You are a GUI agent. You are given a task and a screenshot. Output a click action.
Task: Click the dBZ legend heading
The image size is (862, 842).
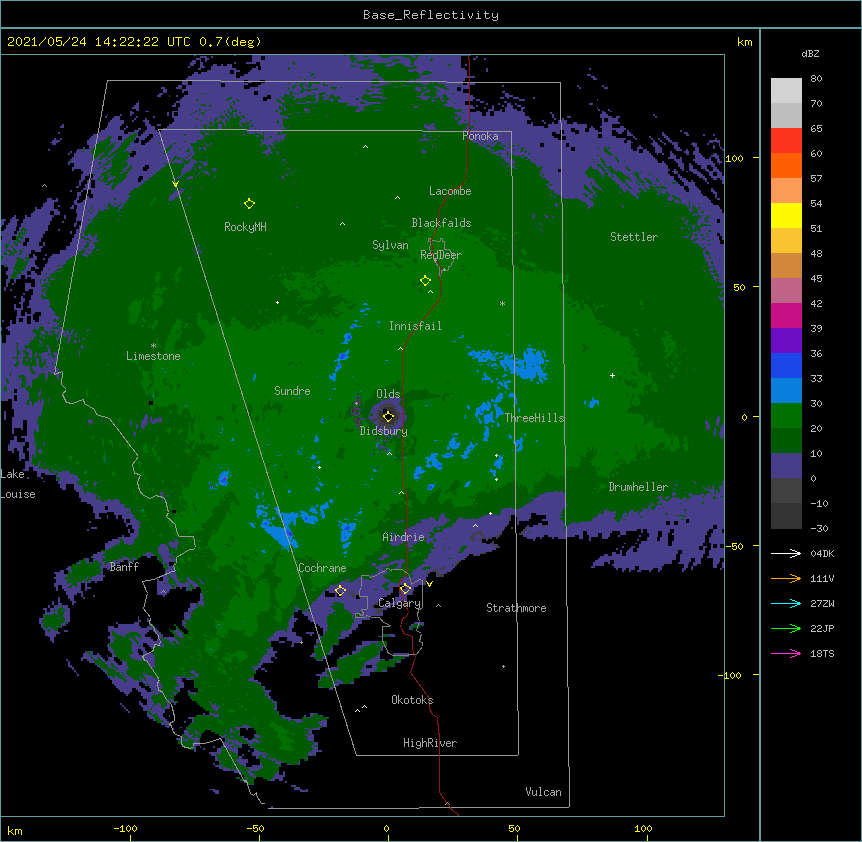point(810,54)
